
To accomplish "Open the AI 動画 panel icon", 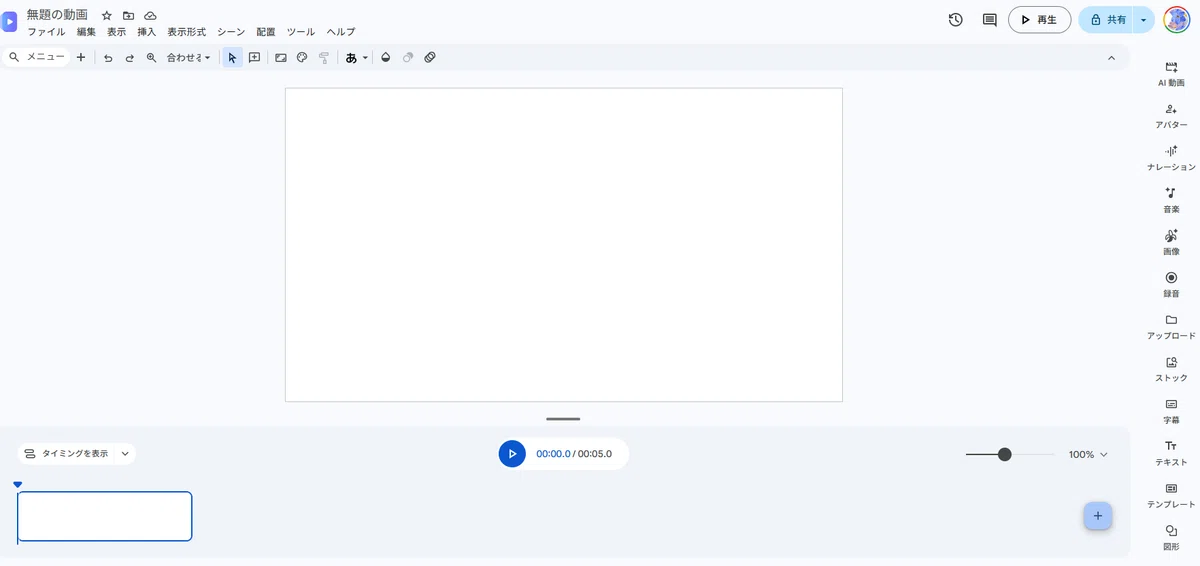I will pos(1171,67).
